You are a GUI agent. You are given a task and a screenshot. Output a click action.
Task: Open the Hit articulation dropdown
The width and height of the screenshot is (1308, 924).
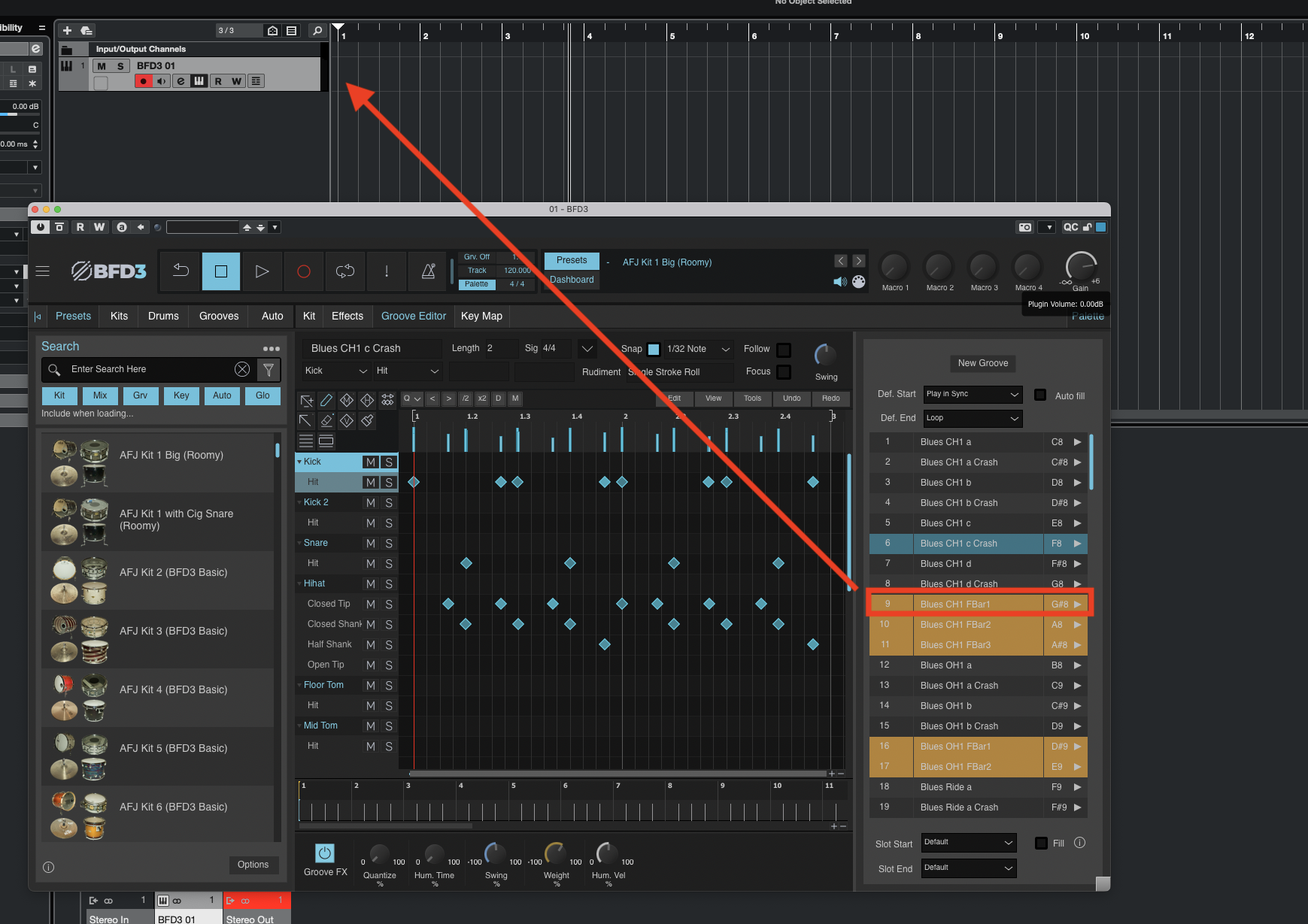tap(407, 371)
